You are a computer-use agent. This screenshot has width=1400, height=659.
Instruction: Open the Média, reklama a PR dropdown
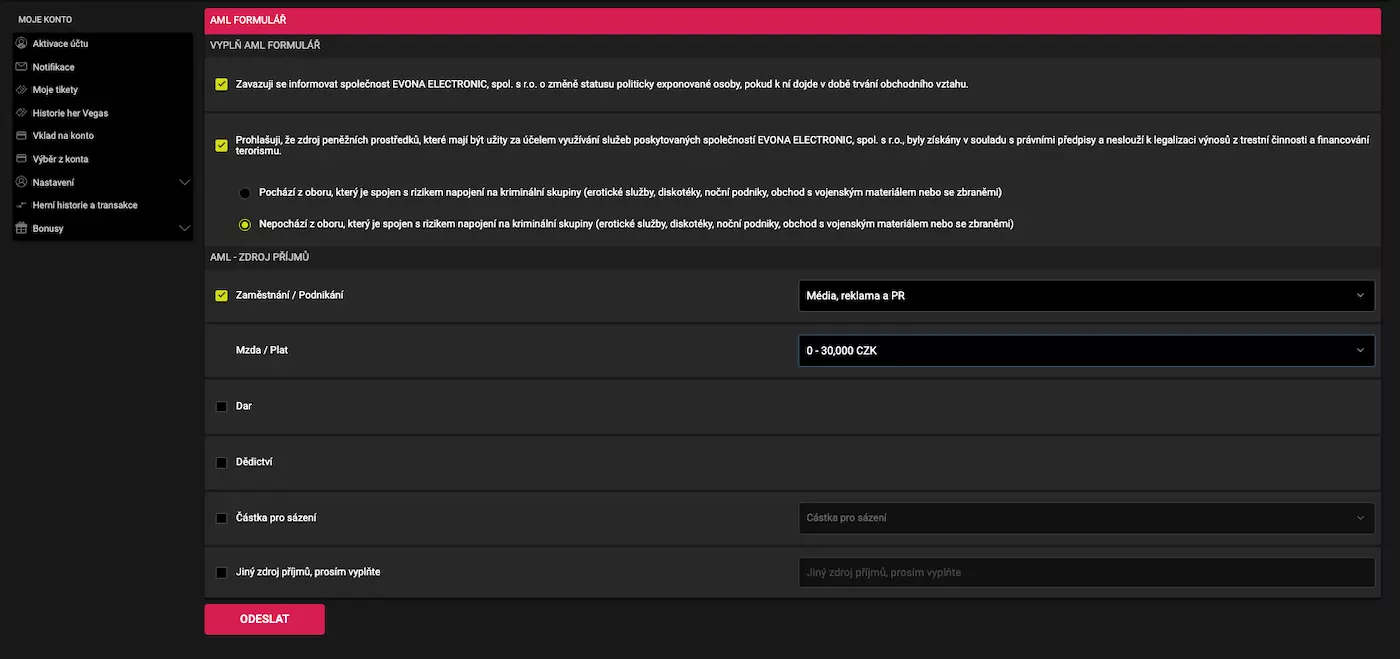pos(1086,296)
